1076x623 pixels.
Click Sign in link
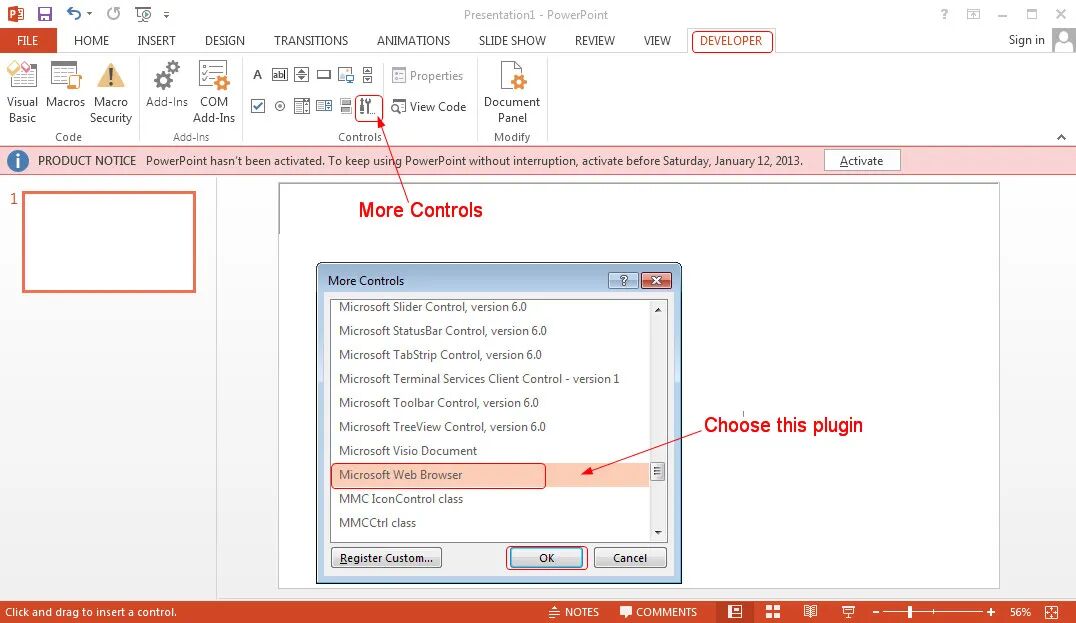(1026, 40)
